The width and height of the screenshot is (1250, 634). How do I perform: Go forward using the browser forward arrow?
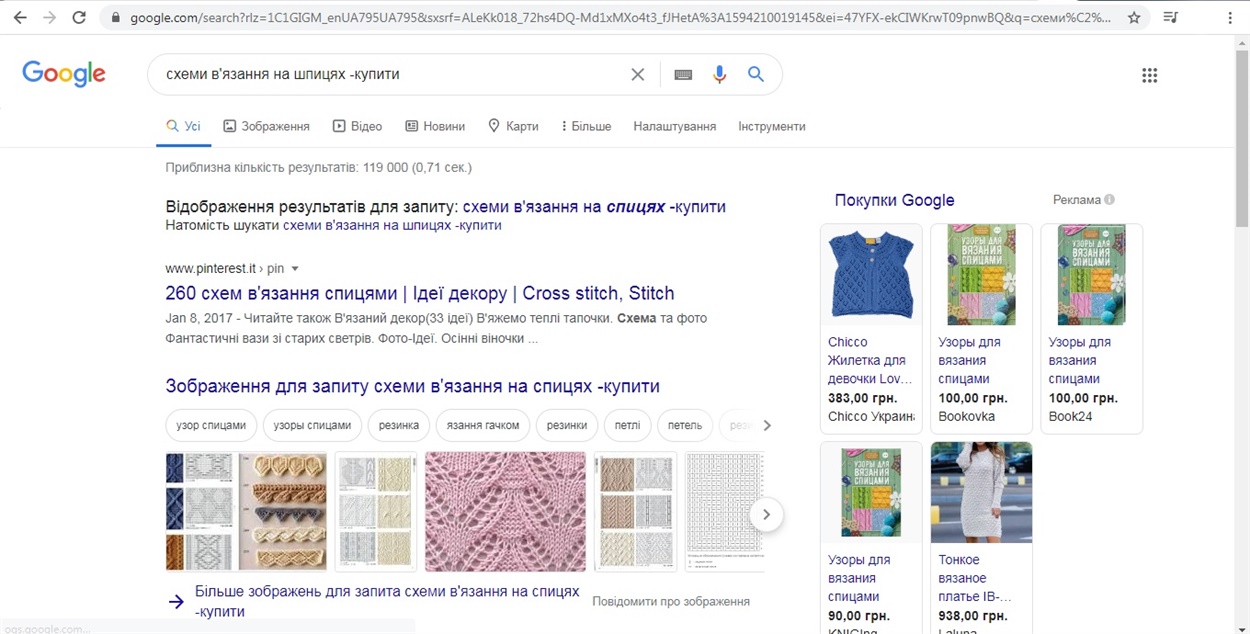49,17
